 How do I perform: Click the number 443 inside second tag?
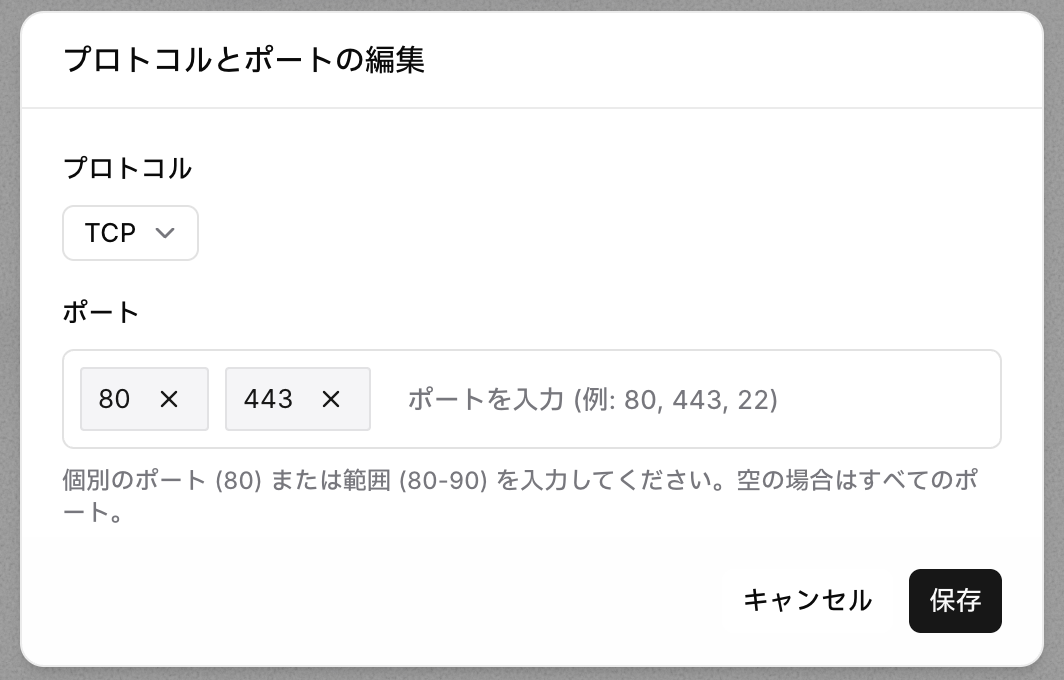pyautogui.click(x=269, y=399)
